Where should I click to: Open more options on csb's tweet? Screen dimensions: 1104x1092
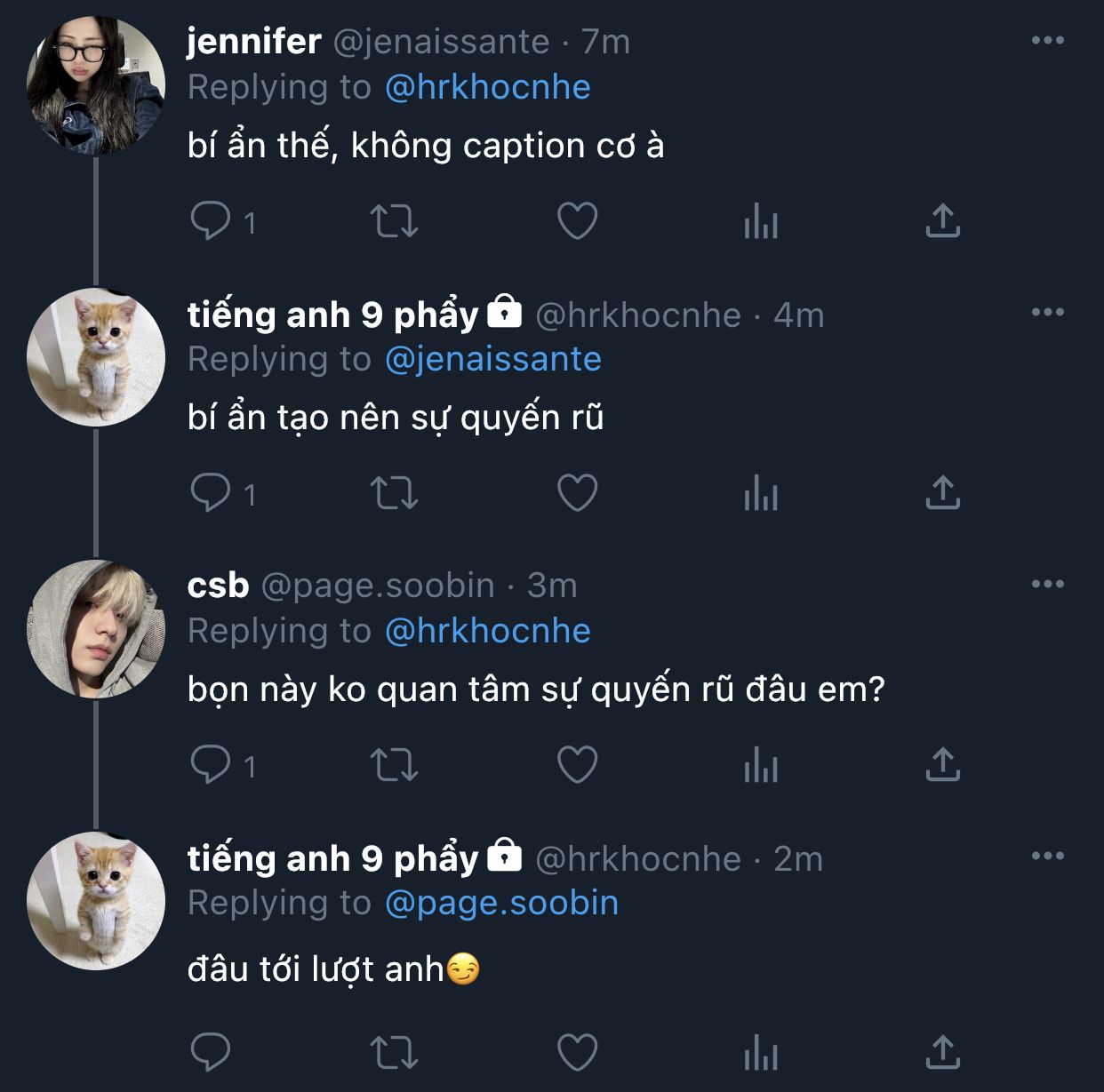tap(1048, 584)
